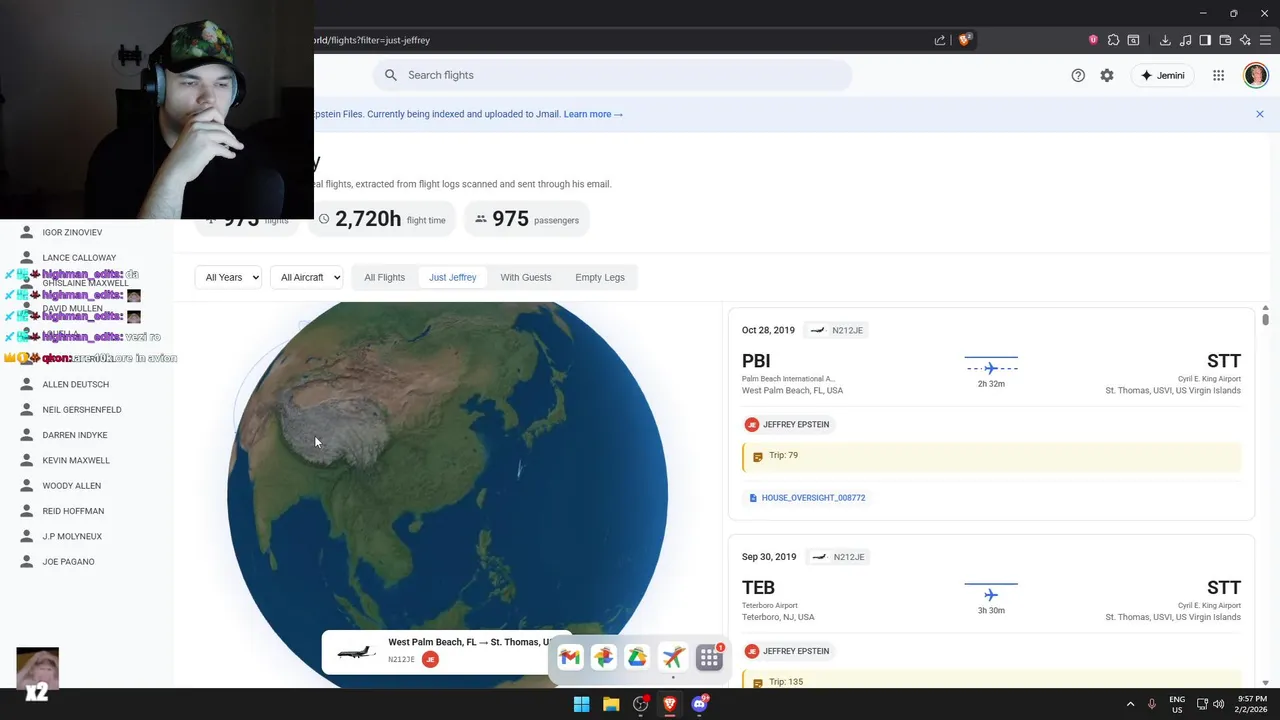Select the Just Jeffrey filter tab
Viewport: 1280px width, 720px height.
click(x=453, y=277)
